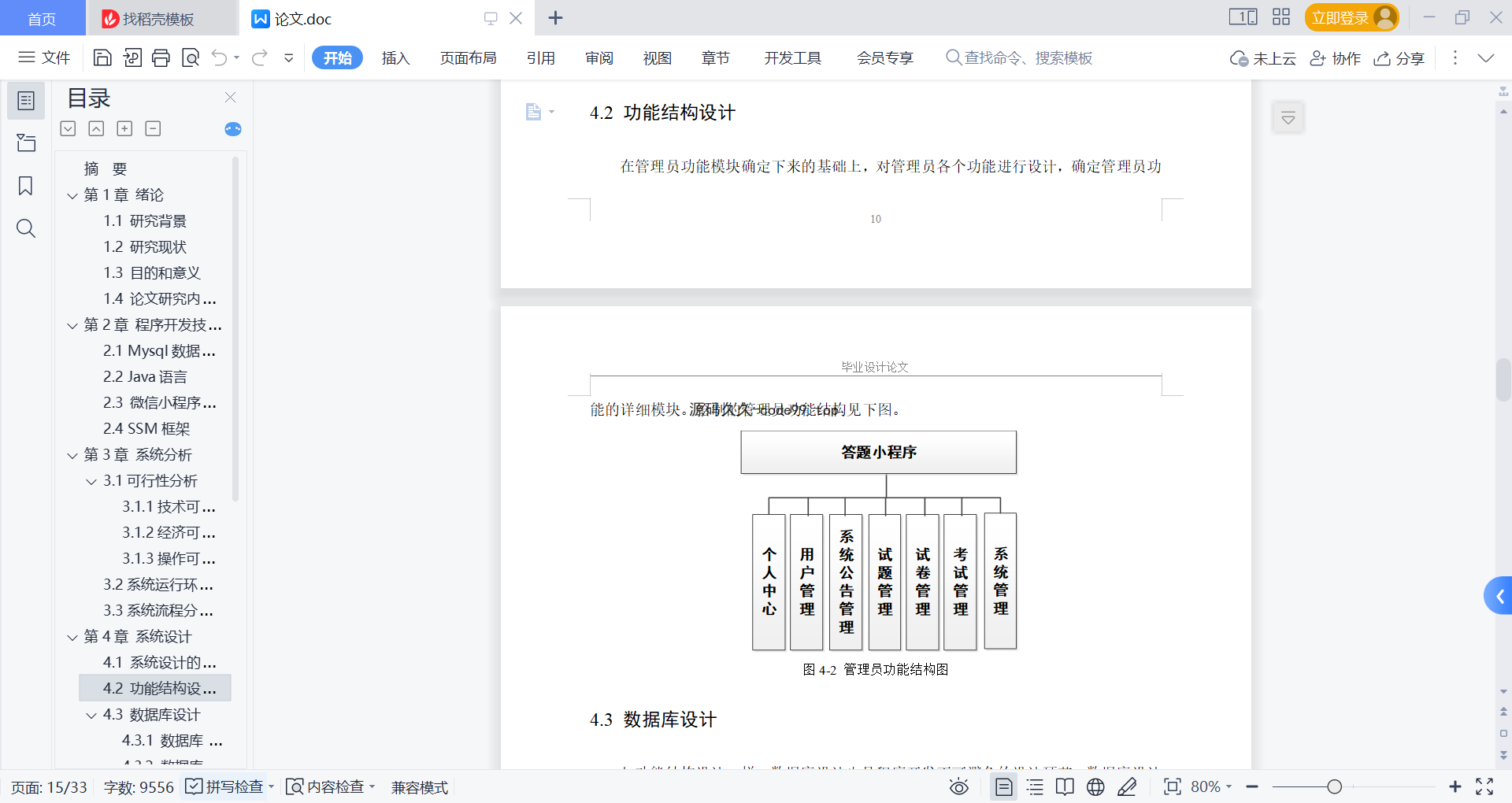Jump to 1.1 研究背景 heading

145,221
